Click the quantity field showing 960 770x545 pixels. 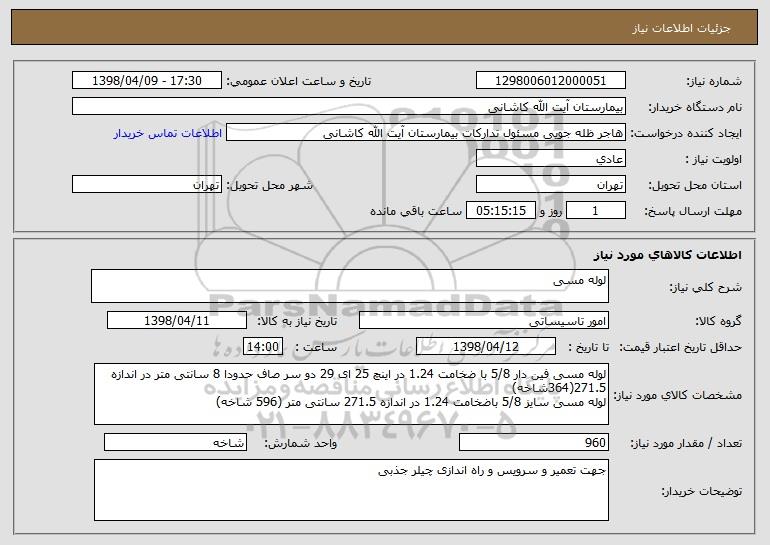pyautogui.click(x=534, y=442)
